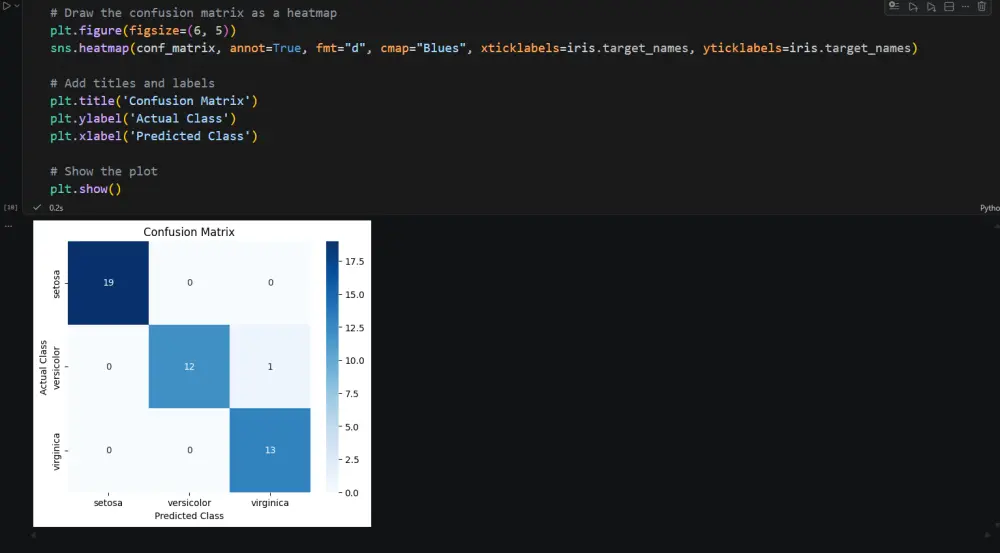Viewport: 1000px width, 553px height.
Task: Click the 17.5 colorbar tick value
Action: coord(355,262)
